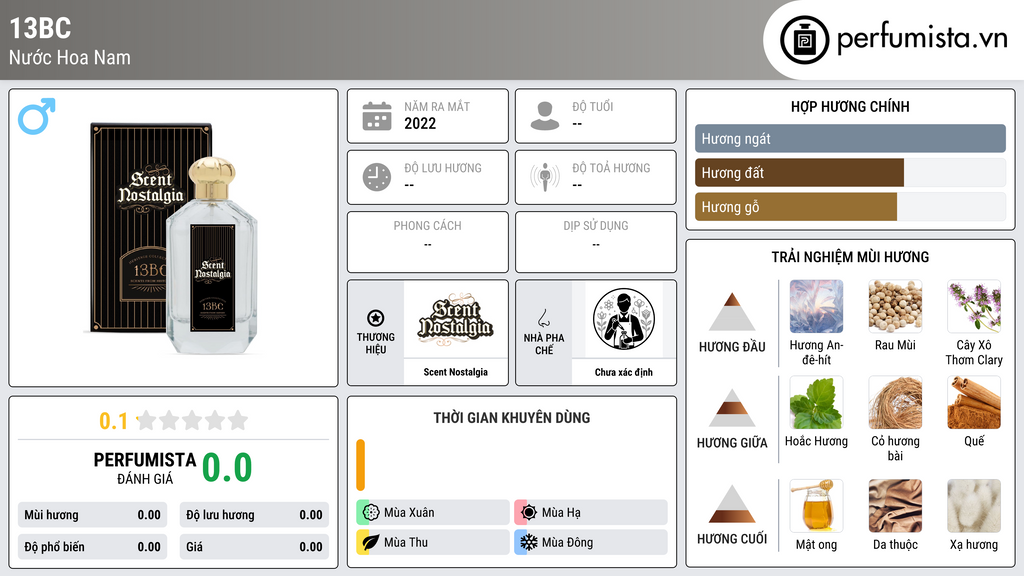Screen dimensions: 1024x576
Task: Click the Mùa Đông snowflake icon
Action: [529, 542]
